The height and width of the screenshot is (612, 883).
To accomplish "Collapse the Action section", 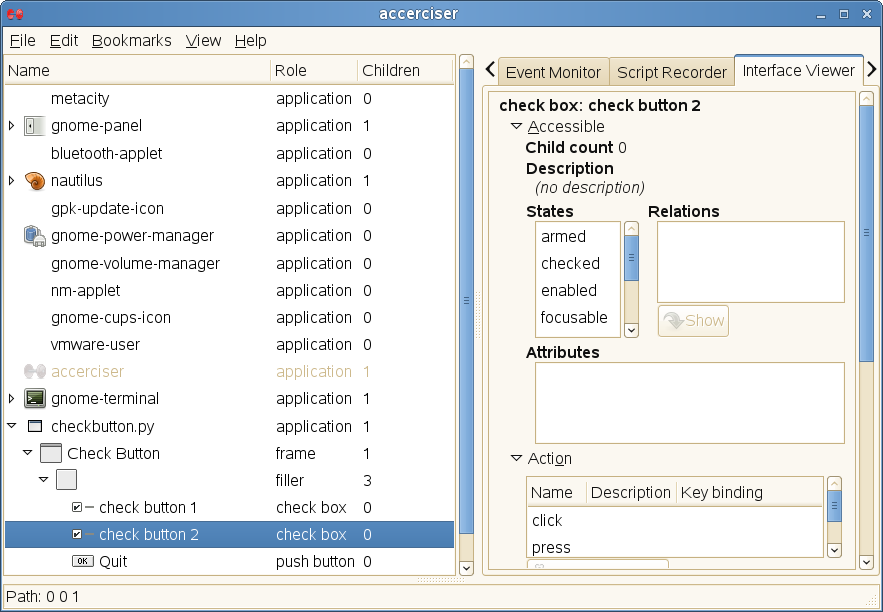I will pyautogui.click(x=516, y=458).
